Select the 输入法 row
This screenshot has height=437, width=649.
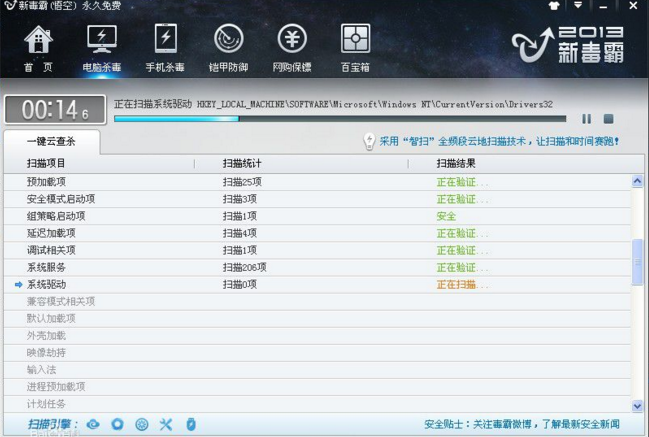pos(317,370)
